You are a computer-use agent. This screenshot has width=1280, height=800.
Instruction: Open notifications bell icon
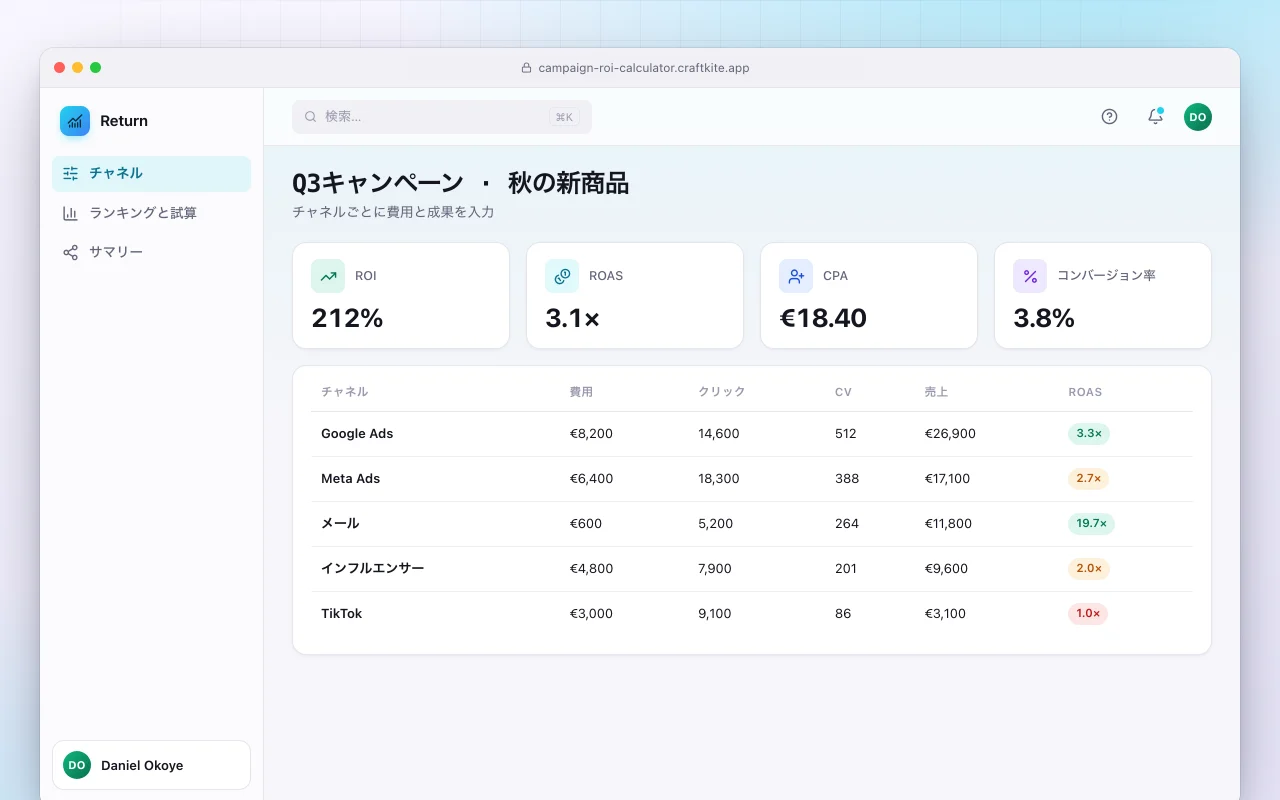click(x=1155, y=116)
